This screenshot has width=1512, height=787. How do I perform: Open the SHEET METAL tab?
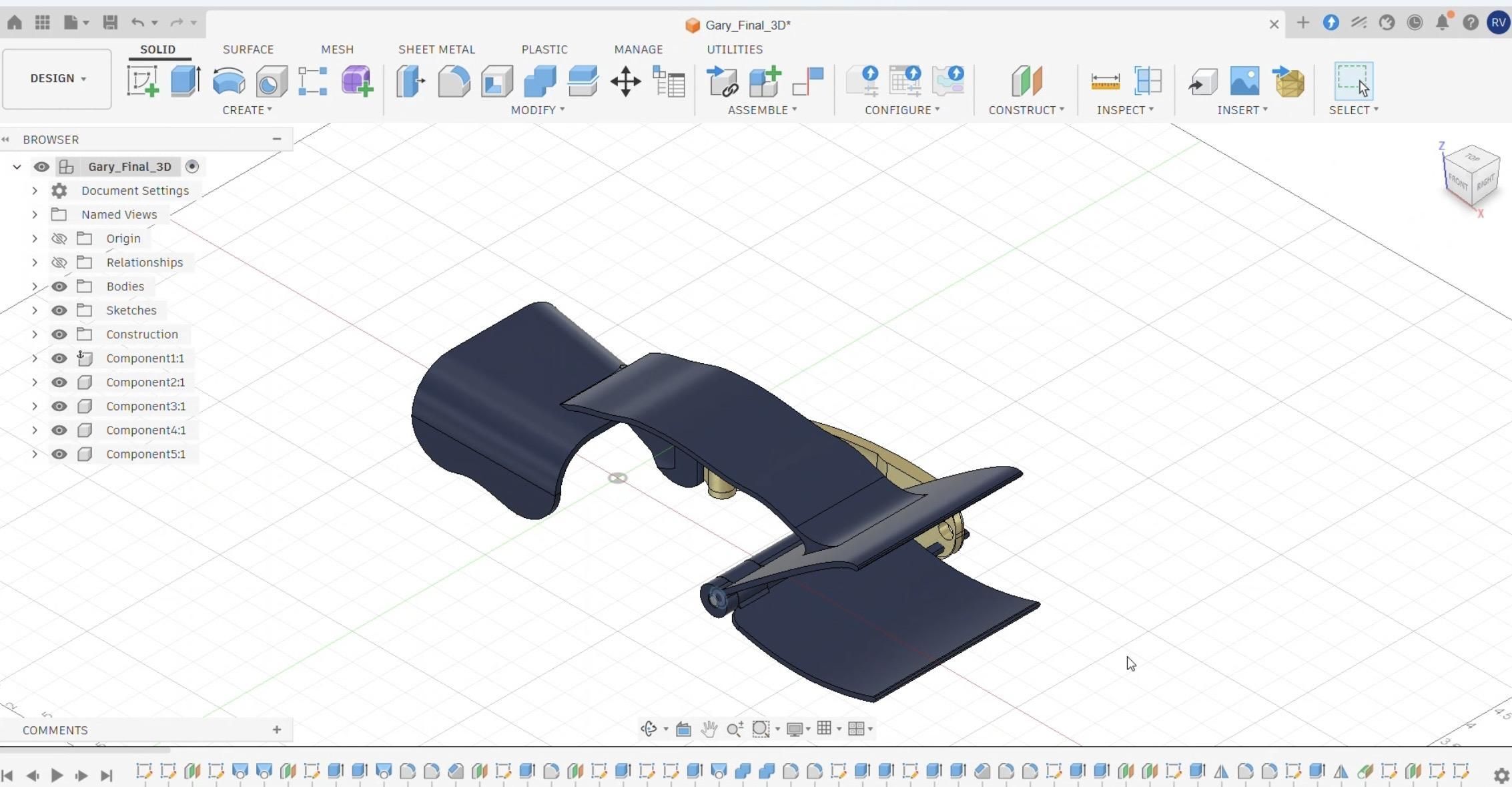[436, 49]
